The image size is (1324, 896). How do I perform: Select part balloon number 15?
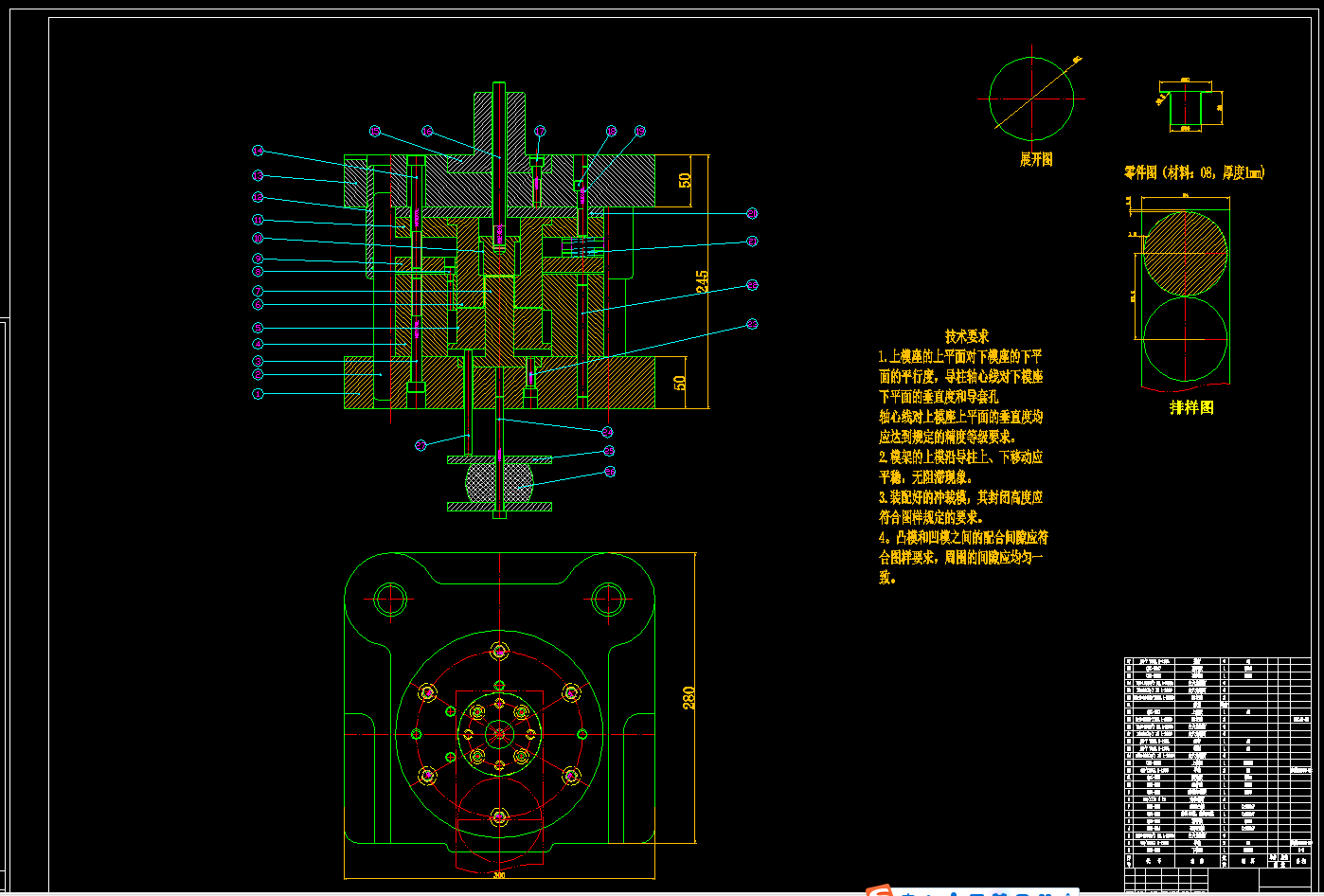point(374,131)
